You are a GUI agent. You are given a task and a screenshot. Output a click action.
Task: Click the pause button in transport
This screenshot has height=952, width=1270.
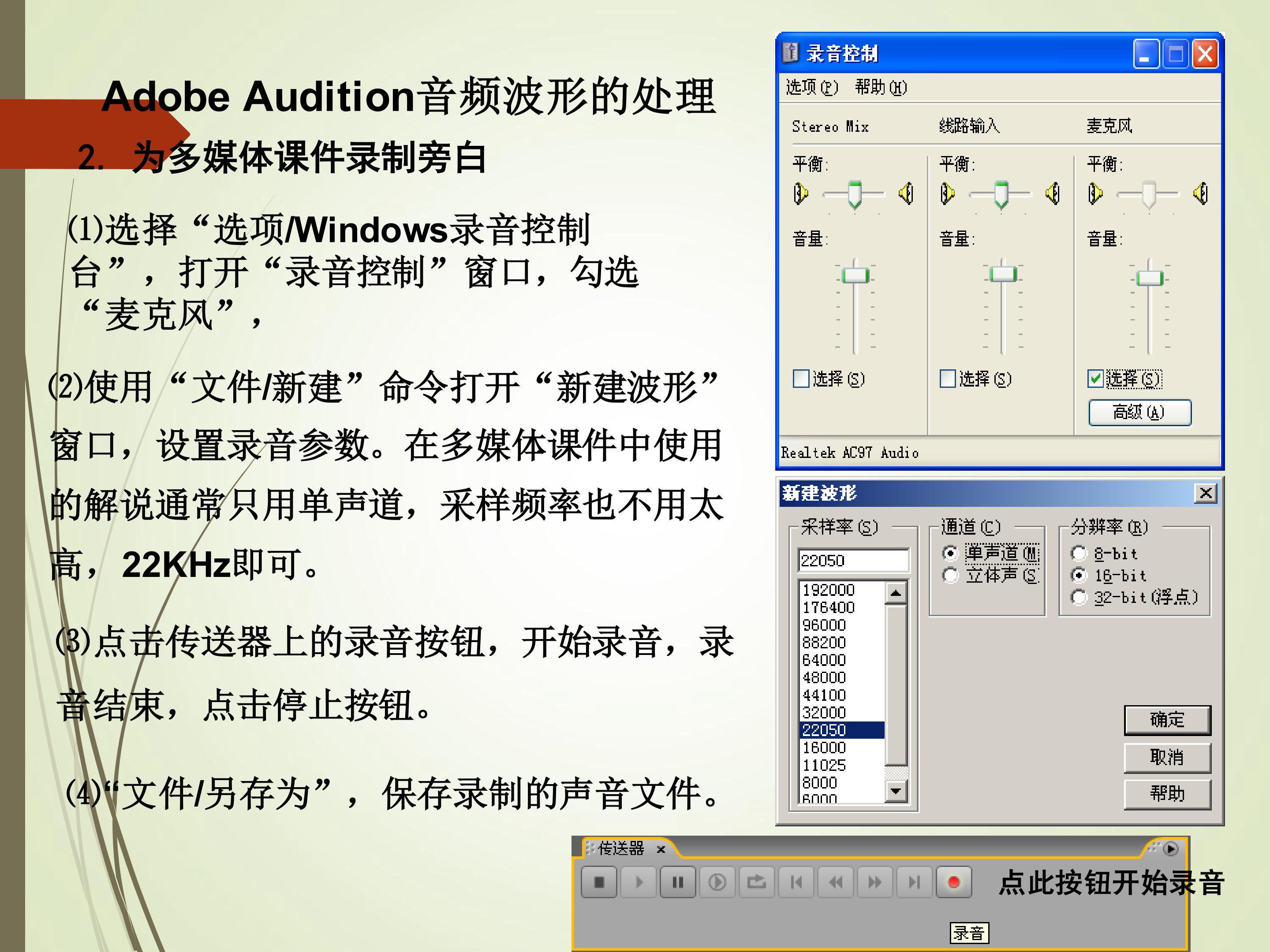(678, 882)
